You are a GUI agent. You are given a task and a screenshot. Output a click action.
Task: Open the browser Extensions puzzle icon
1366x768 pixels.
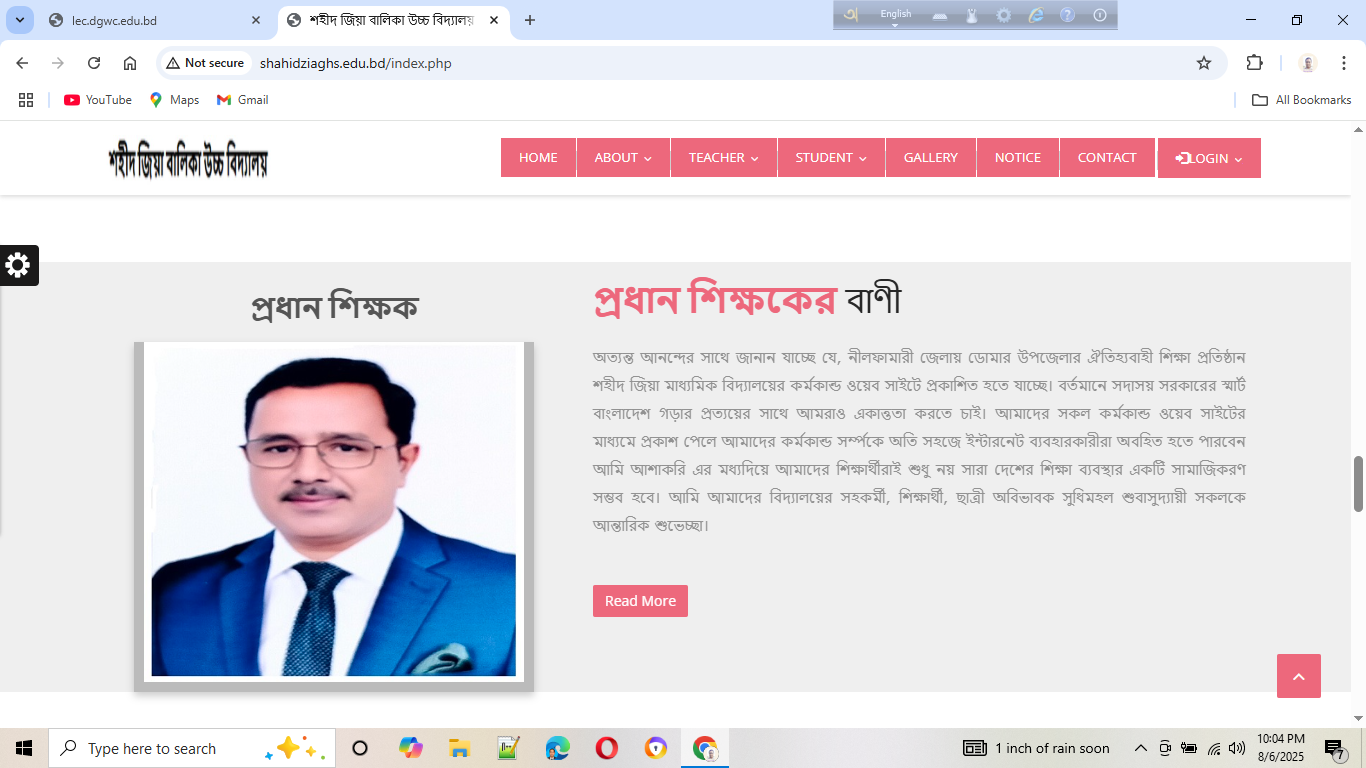pos(1254,63)
